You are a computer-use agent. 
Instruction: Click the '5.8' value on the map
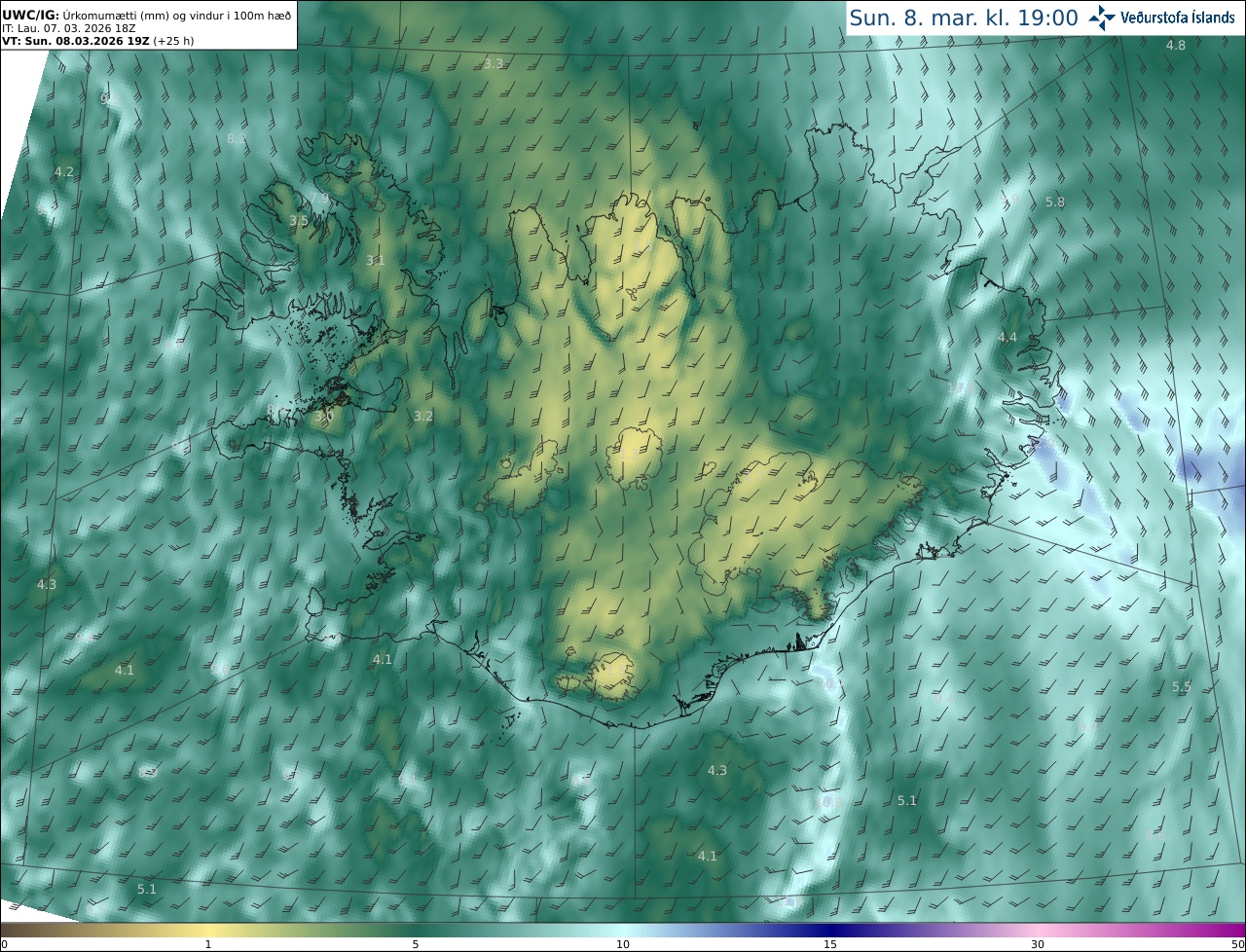click(x=1055, y=201)
